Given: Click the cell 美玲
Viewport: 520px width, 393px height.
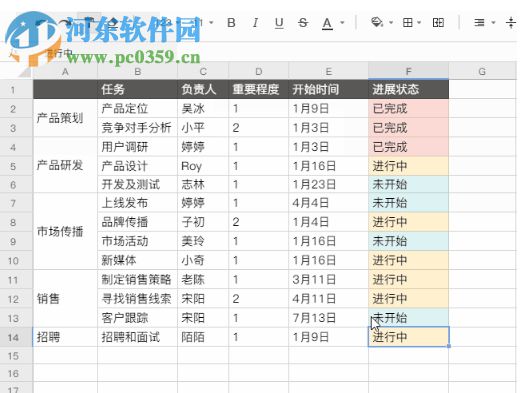Looking at the screenshot, I should pyautogui.click(x=203, y=241).
